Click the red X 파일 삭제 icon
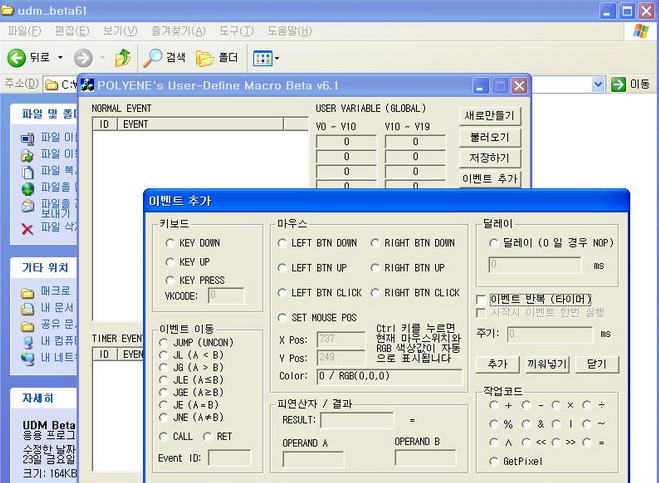The width and height of the screenshot is (659, 483). [27, 229]
